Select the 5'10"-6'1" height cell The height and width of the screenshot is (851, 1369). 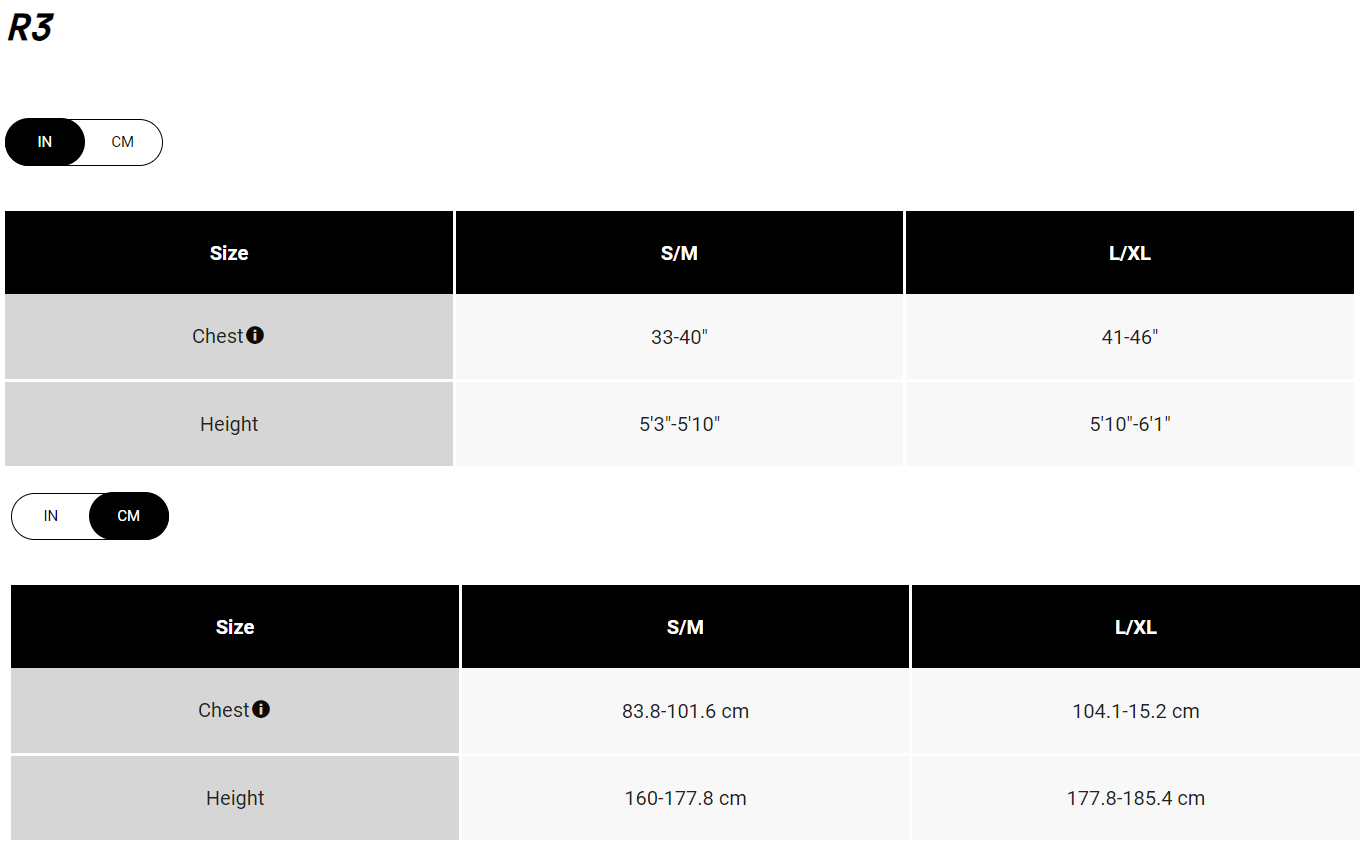pyautogui.click(x=1130, y=424)
